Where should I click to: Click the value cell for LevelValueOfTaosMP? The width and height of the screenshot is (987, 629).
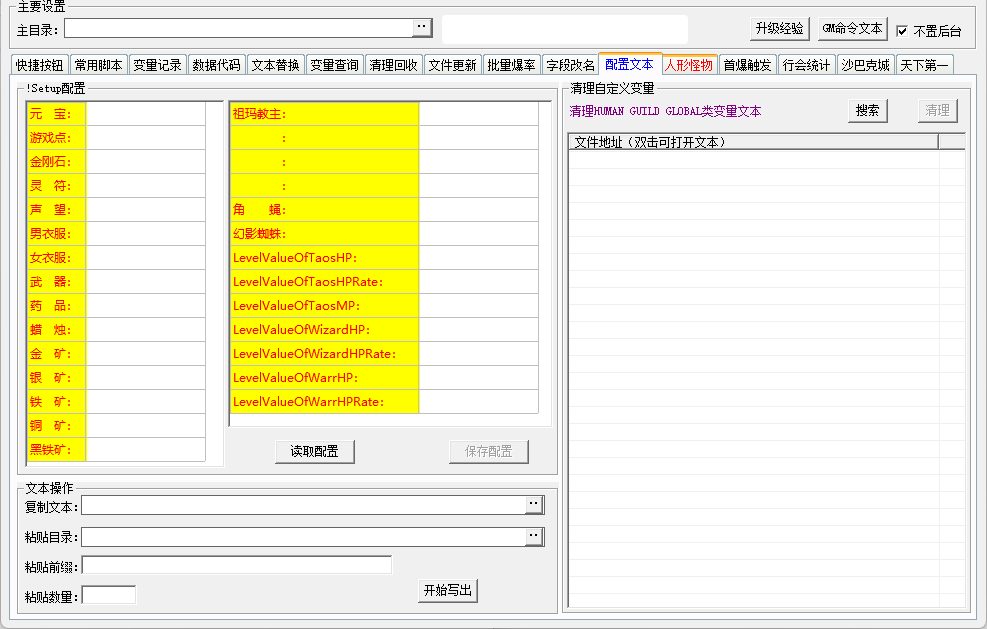click(x=478, y=306)
